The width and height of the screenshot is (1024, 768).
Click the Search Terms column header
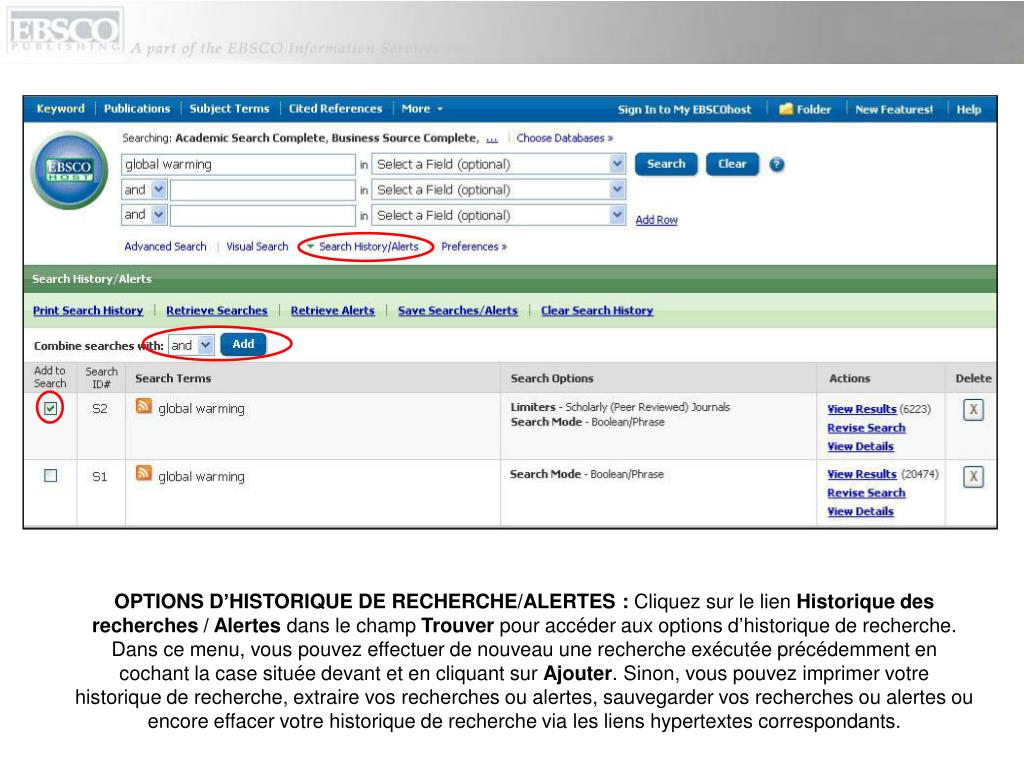[173, 378]
